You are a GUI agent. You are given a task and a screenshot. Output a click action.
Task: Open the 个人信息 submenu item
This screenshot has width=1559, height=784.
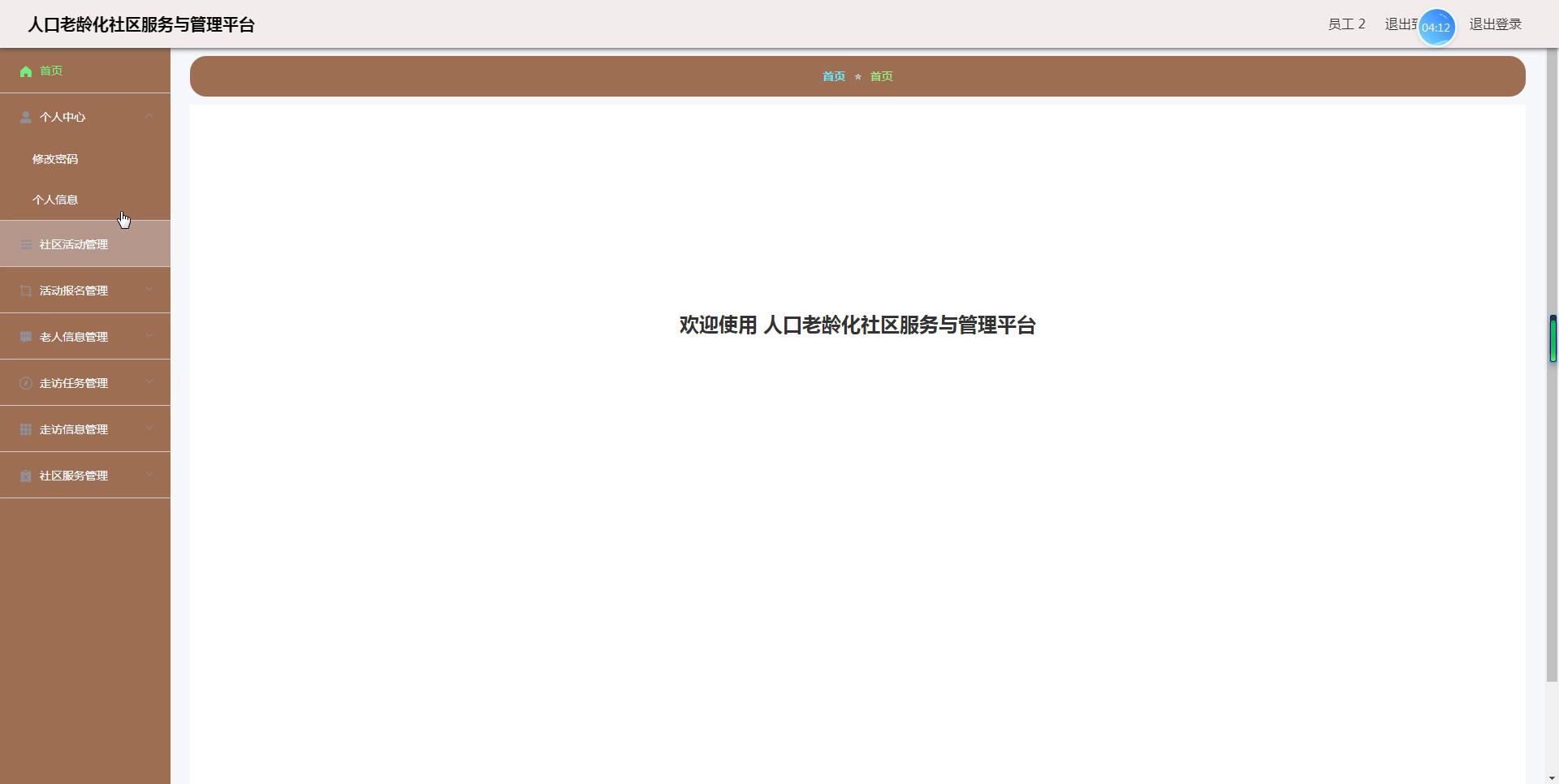pyautogui.click(x=55, y=200)
